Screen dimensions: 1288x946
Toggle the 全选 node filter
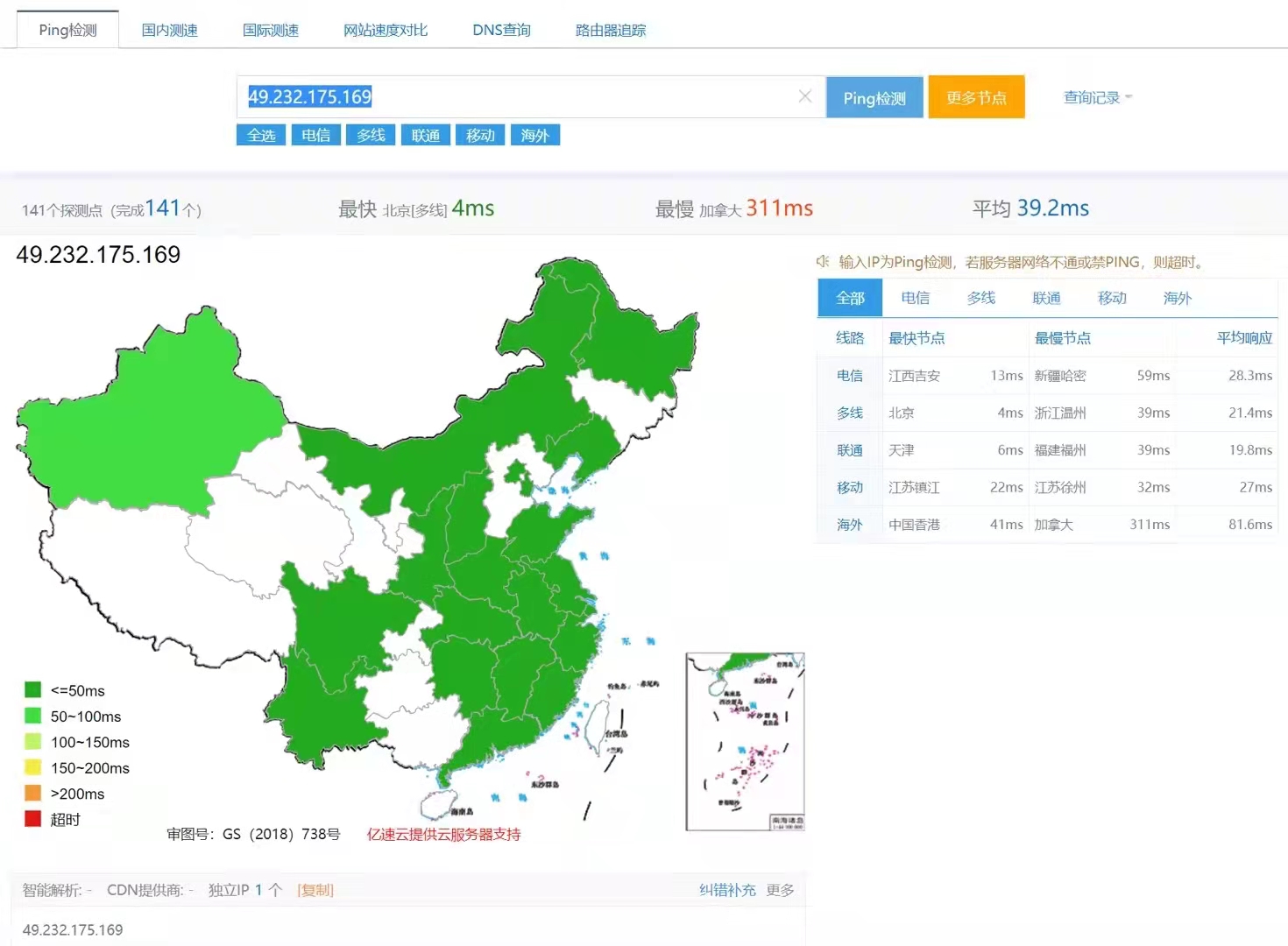click(x=261, y=135)
